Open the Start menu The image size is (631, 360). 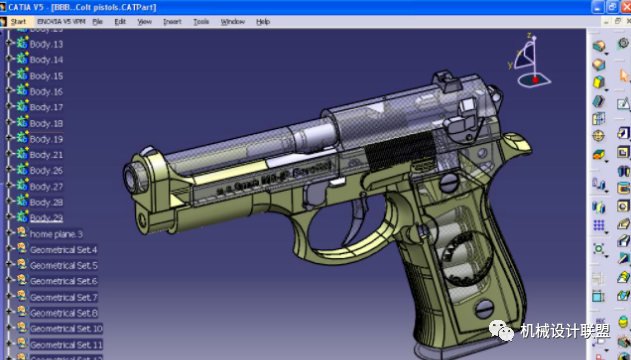18,22
